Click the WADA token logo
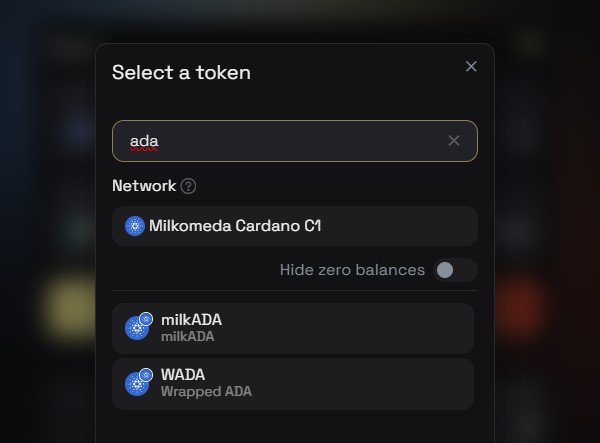Screen dimensions: 600x443 point(137,384)
